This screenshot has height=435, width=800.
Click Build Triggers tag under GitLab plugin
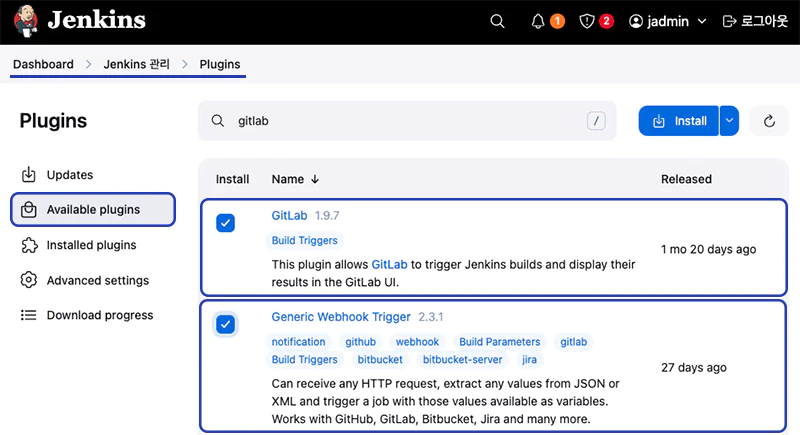click(x=305, y=240)
